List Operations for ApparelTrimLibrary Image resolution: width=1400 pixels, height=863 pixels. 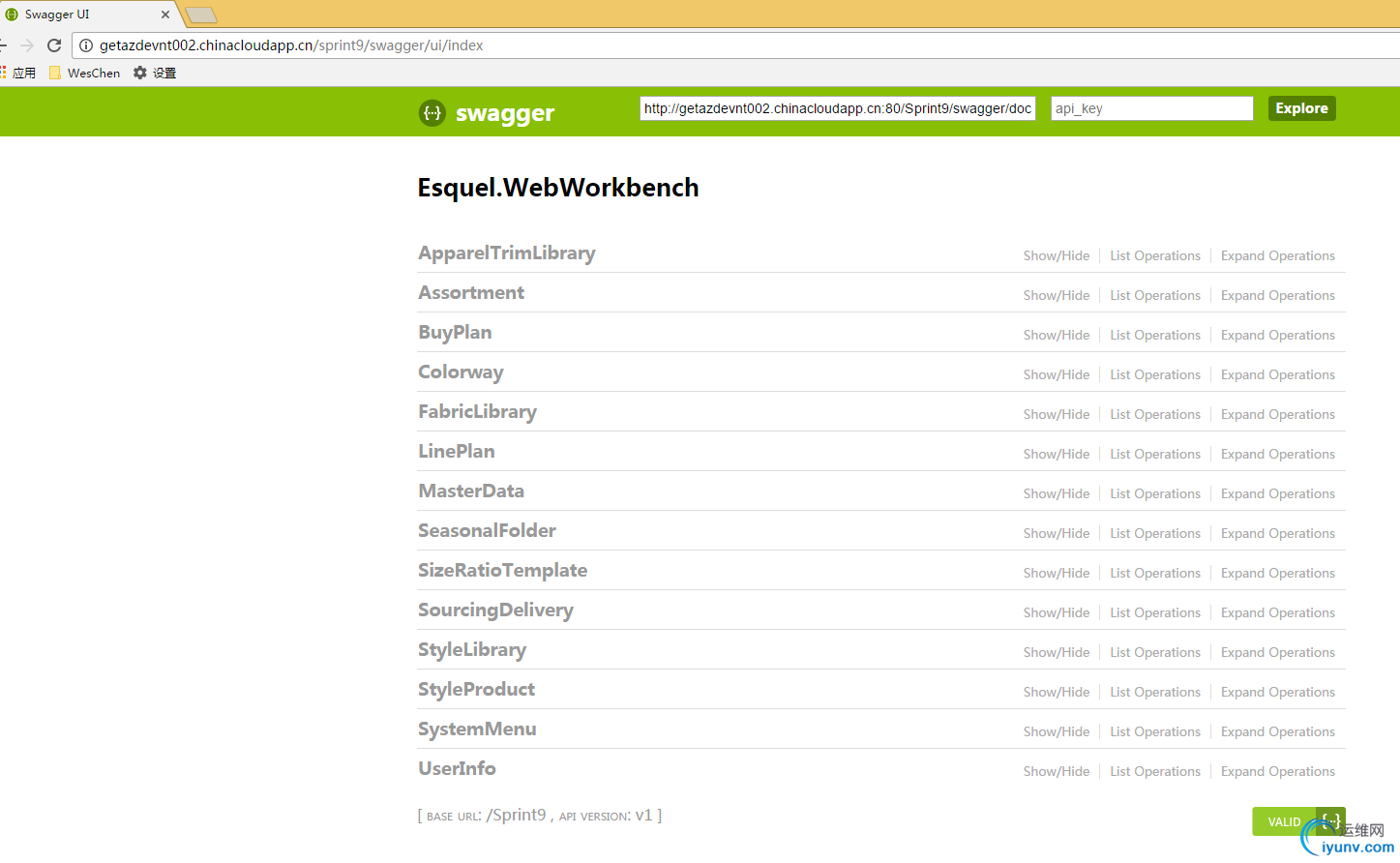(1155, 255)
